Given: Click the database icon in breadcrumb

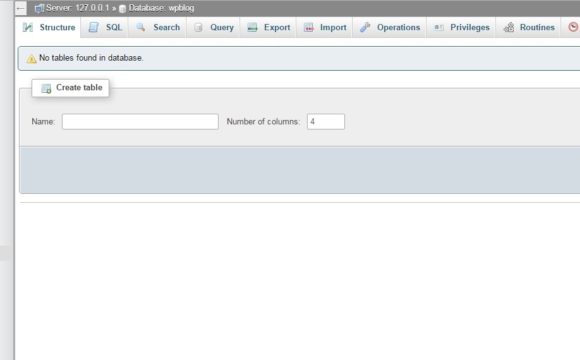Looking at the screenshot, I should [122, 9].
